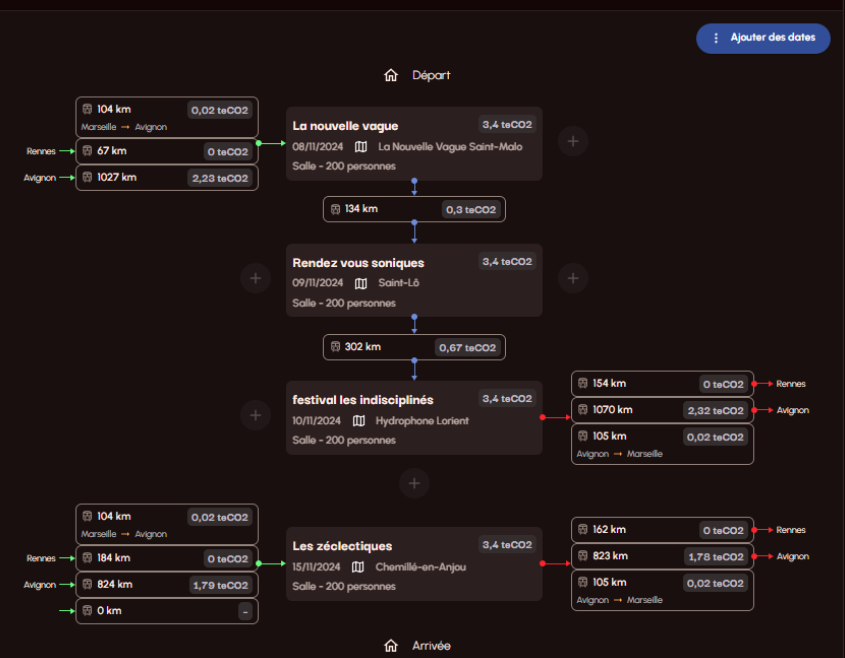Image resolution: width=845 pixels, height=658 pixels.
Task: Click the map icon next to Saint-Lô
Action: [361, 283]
